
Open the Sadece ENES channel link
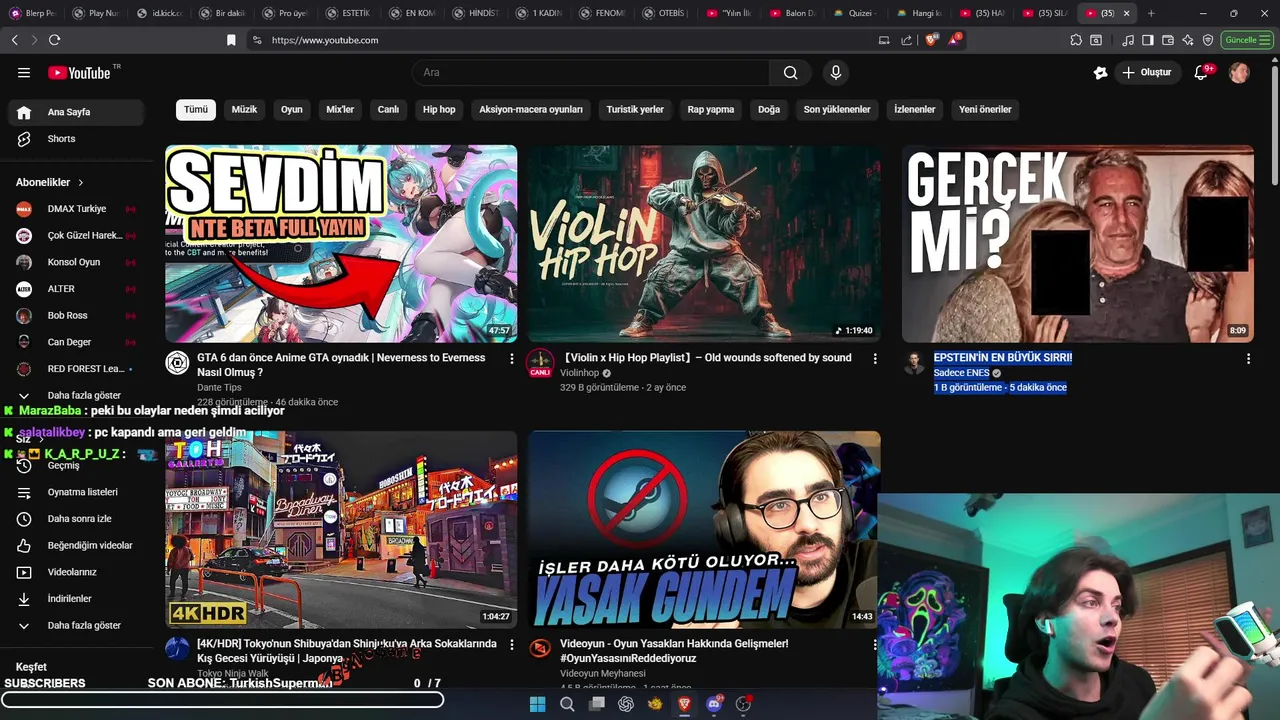(961, 373)
